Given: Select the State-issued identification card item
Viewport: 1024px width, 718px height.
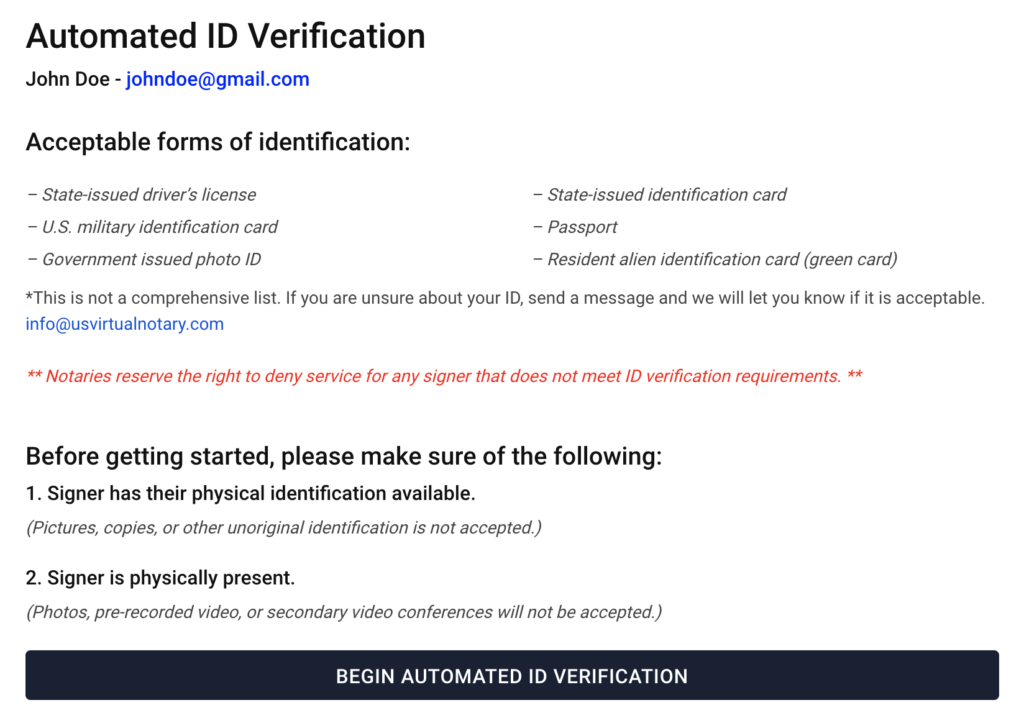Looking at the screenshot, I should [666, 195].
